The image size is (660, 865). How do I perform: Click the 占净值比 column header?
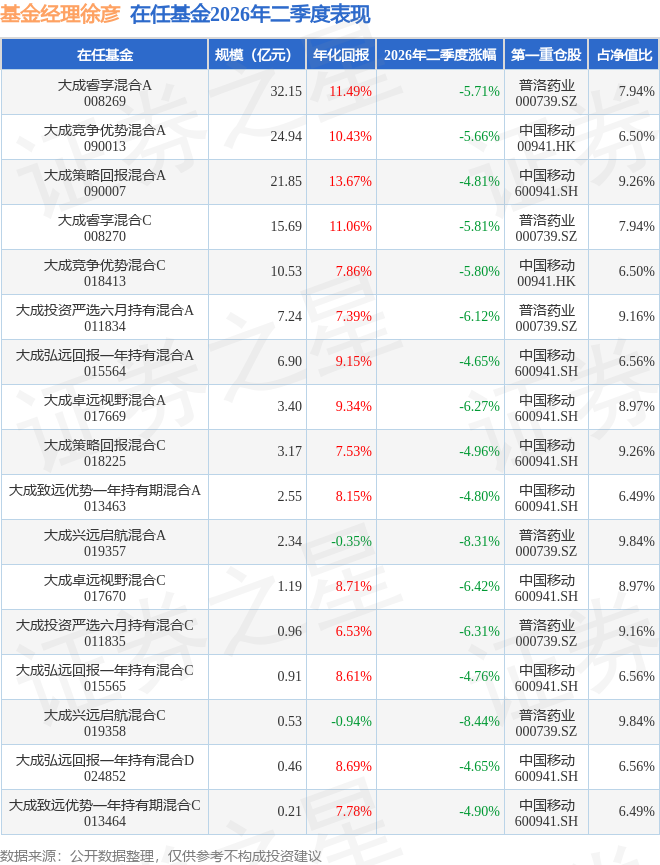tap(624, 55)
